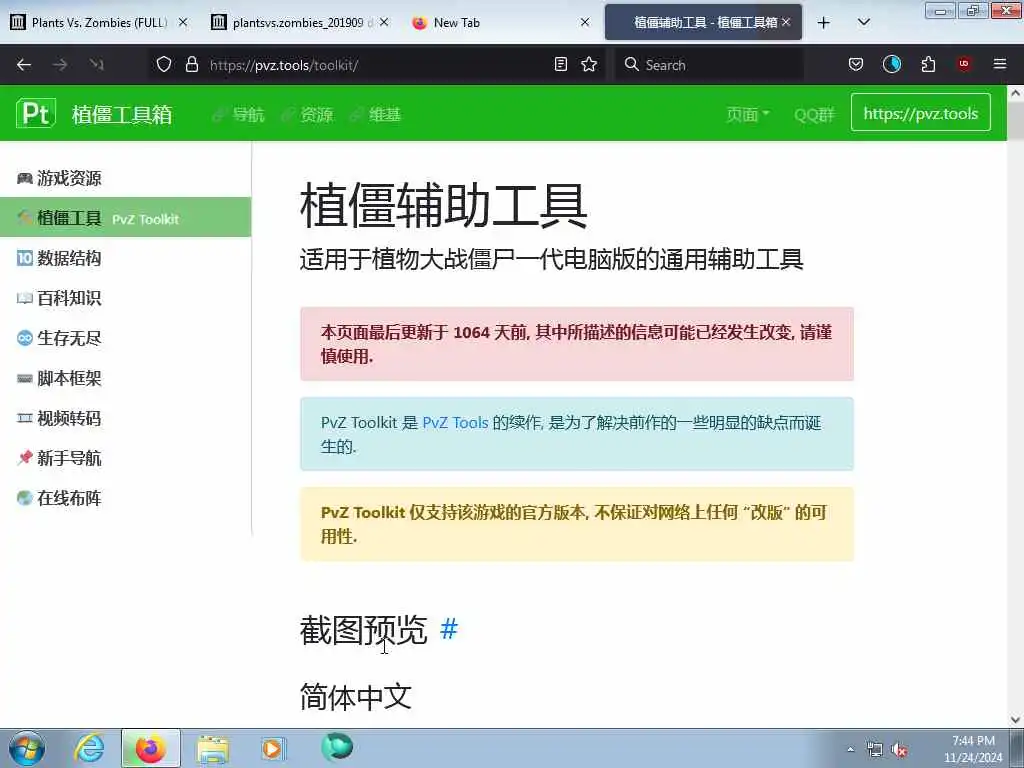Screen dimensions: 1024x768
Task: Bookmark this page with the star icon
Action: (x=589, y=65)
